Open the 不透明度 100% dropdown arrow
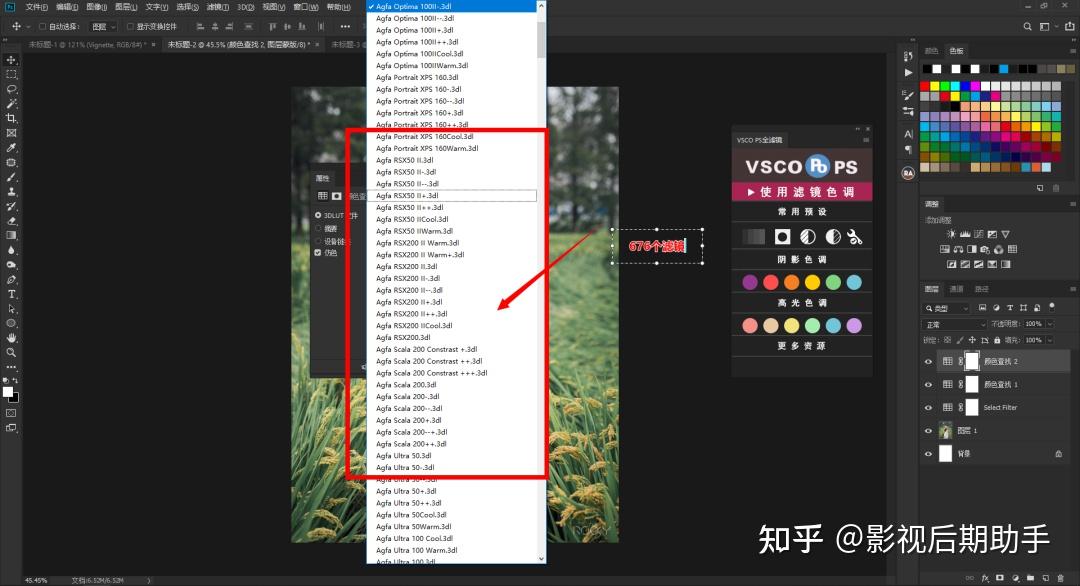The image size is (1080, 586). tap(1050, 324)
